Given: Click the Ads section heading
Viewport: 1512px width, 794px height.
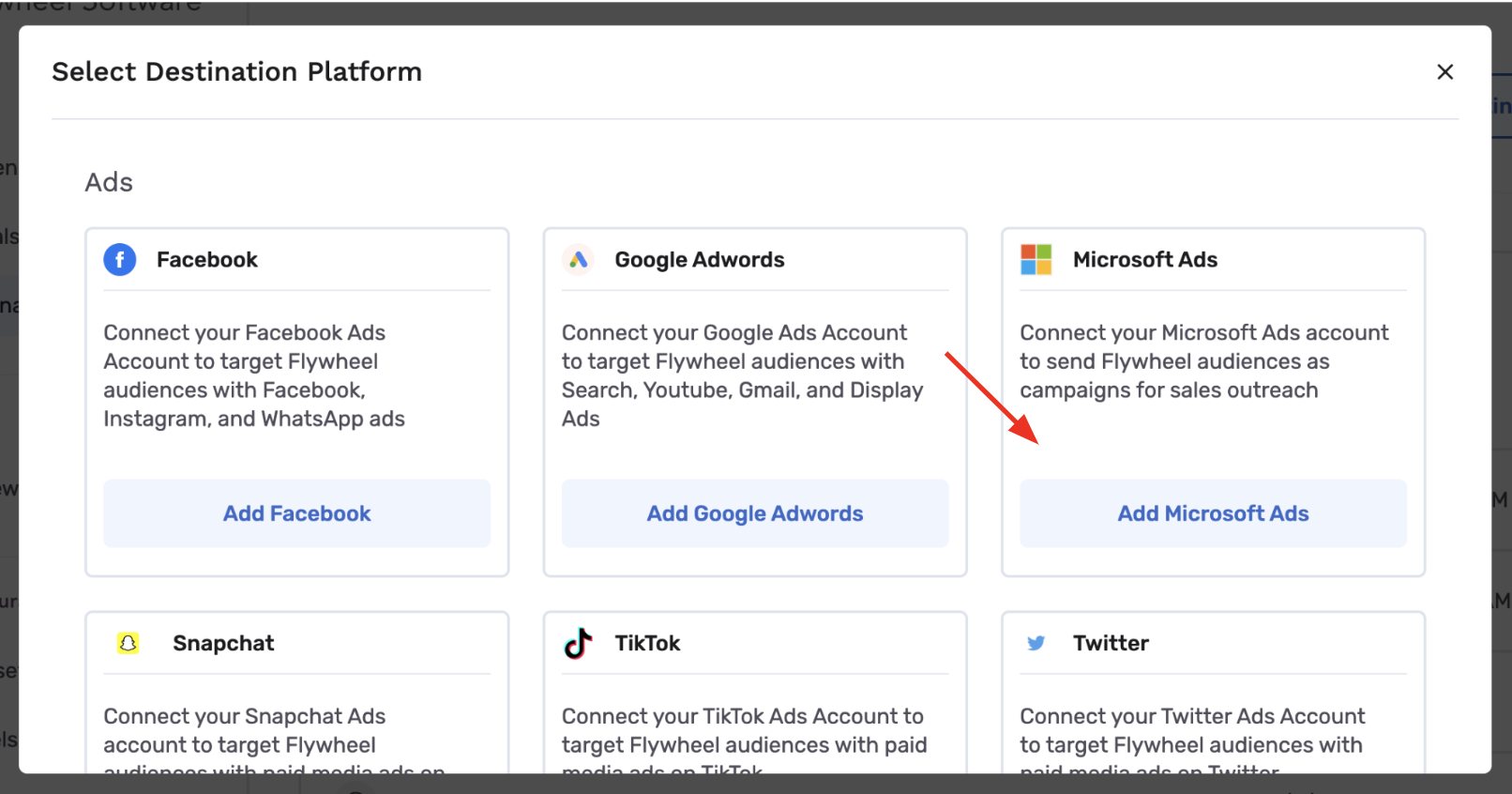Looking at the screenshot, I should [109, 182].
